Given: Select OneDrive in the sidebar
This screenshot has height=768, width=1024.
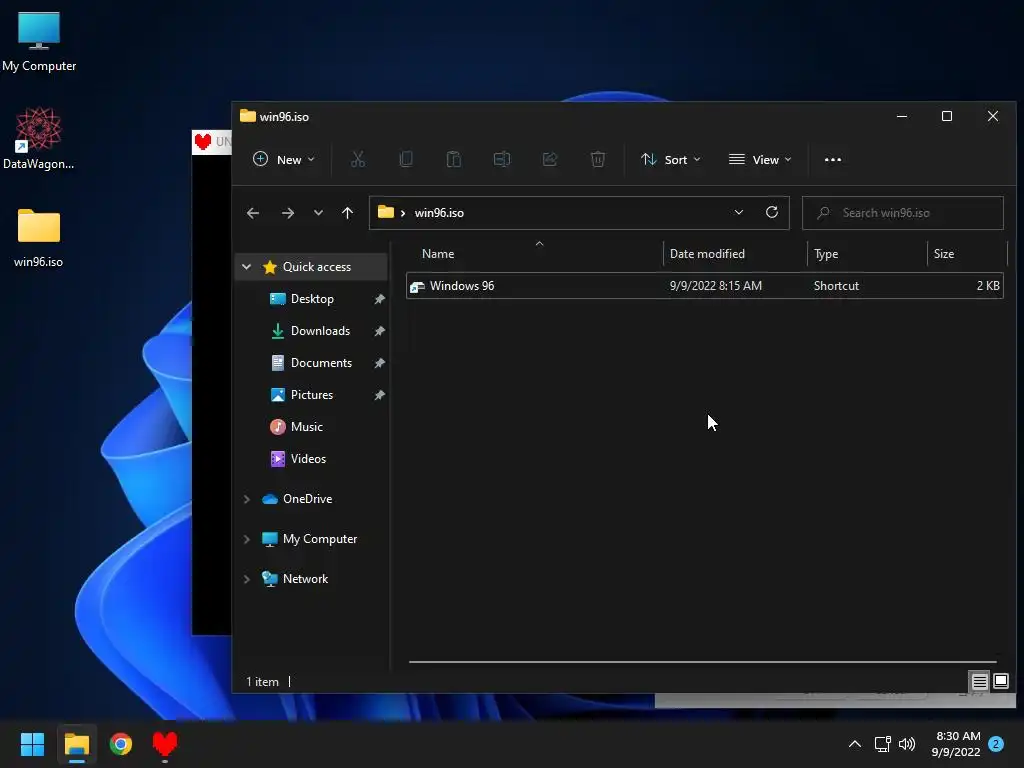Looking at the screenshot, I should [x=308, y=499].
